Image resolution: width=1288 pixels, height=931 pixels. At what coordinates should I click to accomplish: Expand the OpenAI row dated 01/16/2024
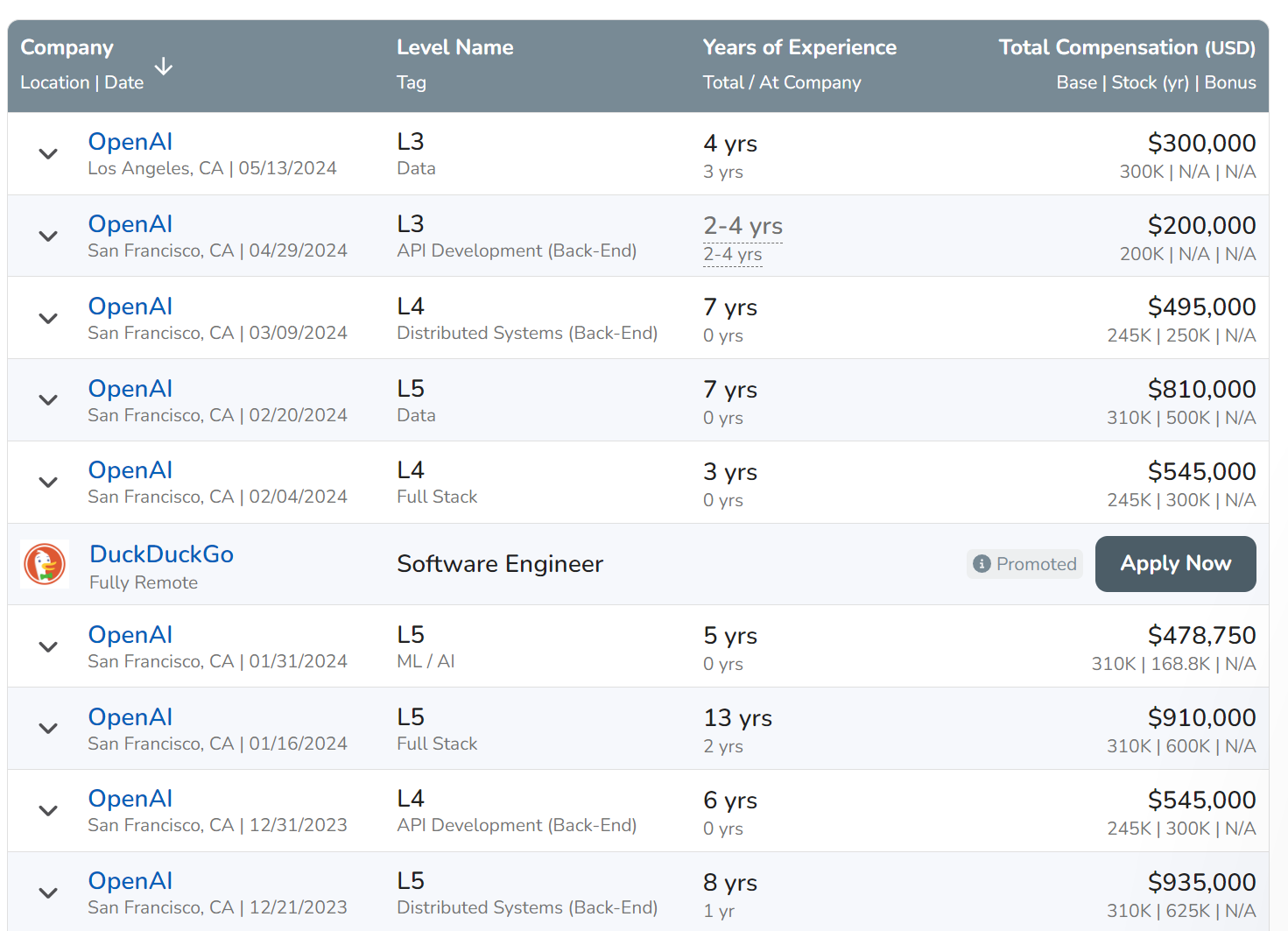pos(48,728)
